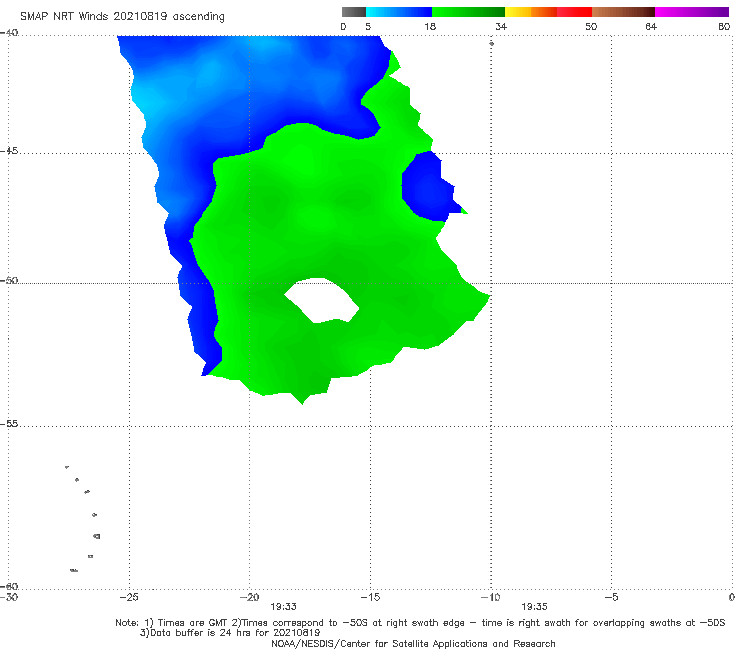The width and height of the screenshot is (740, 650).
Task: Click the light cyan low-wind patch near the swath's west edge
Action: click(149, 101)
